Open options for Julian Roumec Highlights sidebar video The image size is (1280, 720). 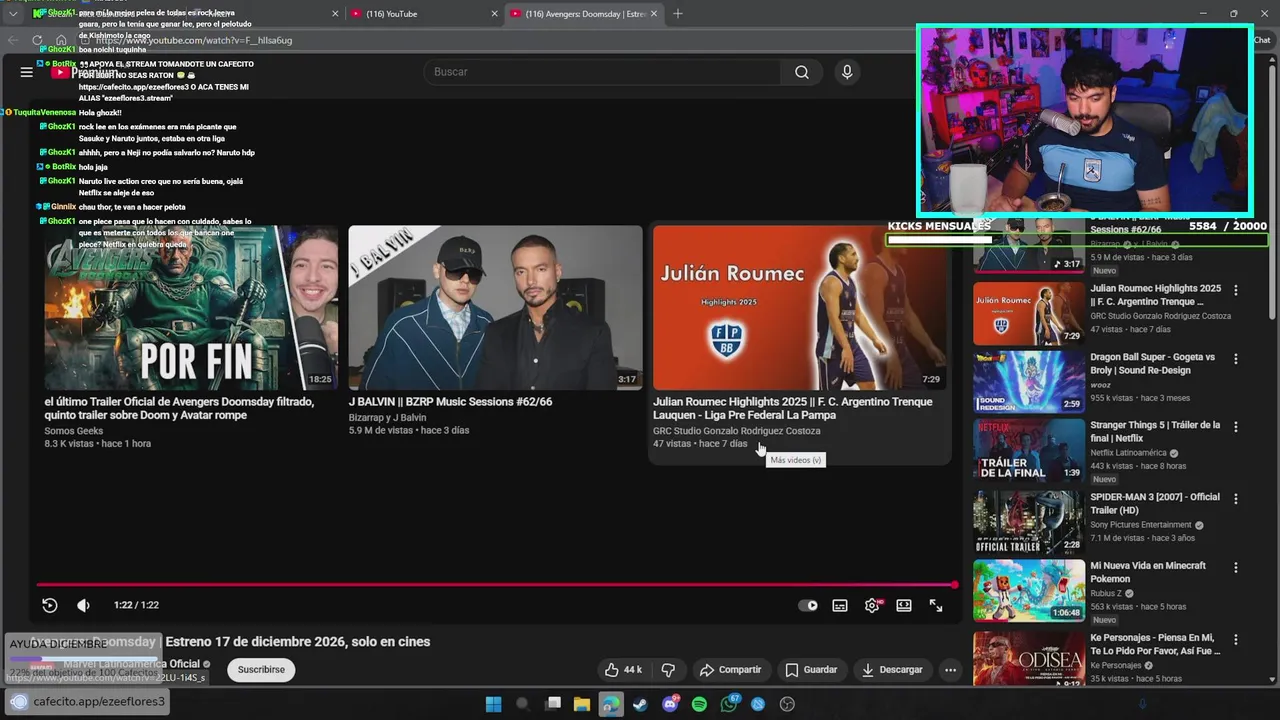click(1236, 291)
